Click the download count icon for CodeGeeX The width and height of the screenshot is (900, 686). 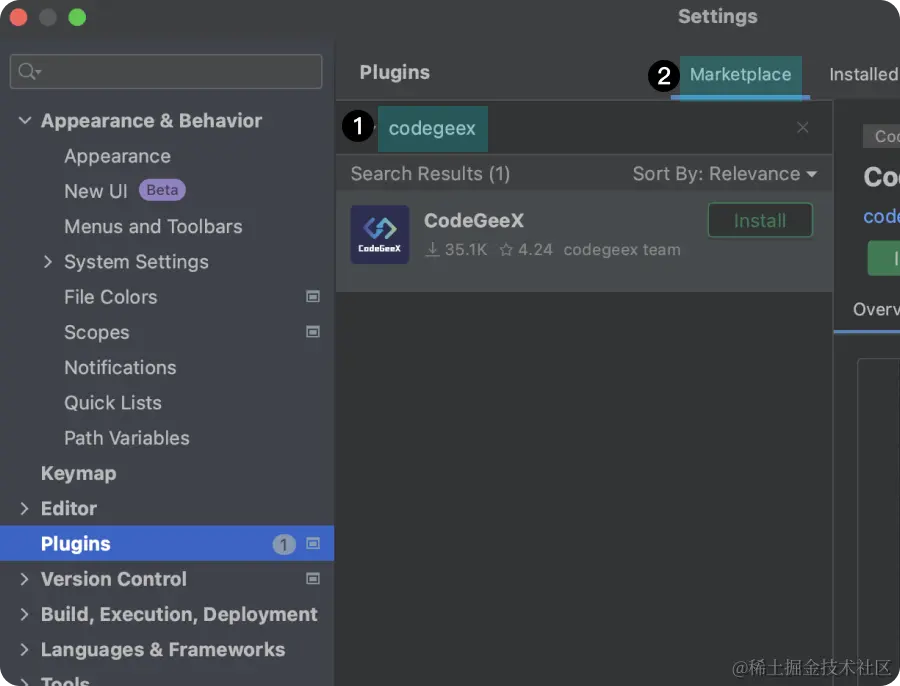pyautogui.click(x=433, y=250)
